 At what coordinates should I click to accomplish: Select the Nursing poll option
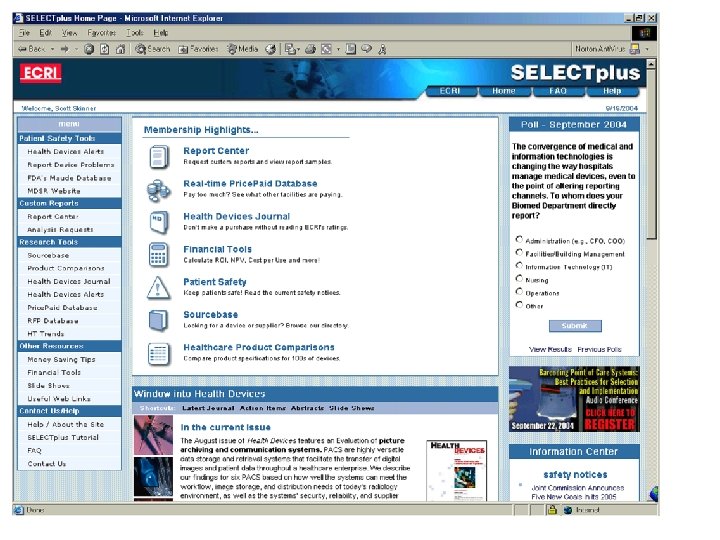point(519,278)
